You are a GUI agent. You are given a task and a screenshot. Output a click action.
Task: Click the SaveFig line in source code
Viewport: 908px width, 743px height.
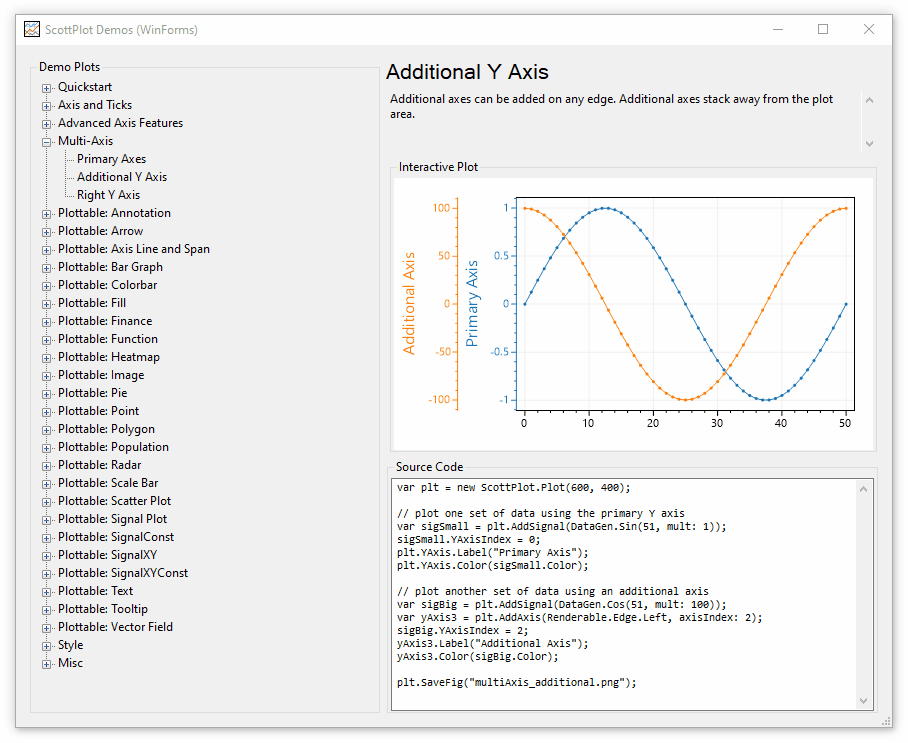[517, 682]
